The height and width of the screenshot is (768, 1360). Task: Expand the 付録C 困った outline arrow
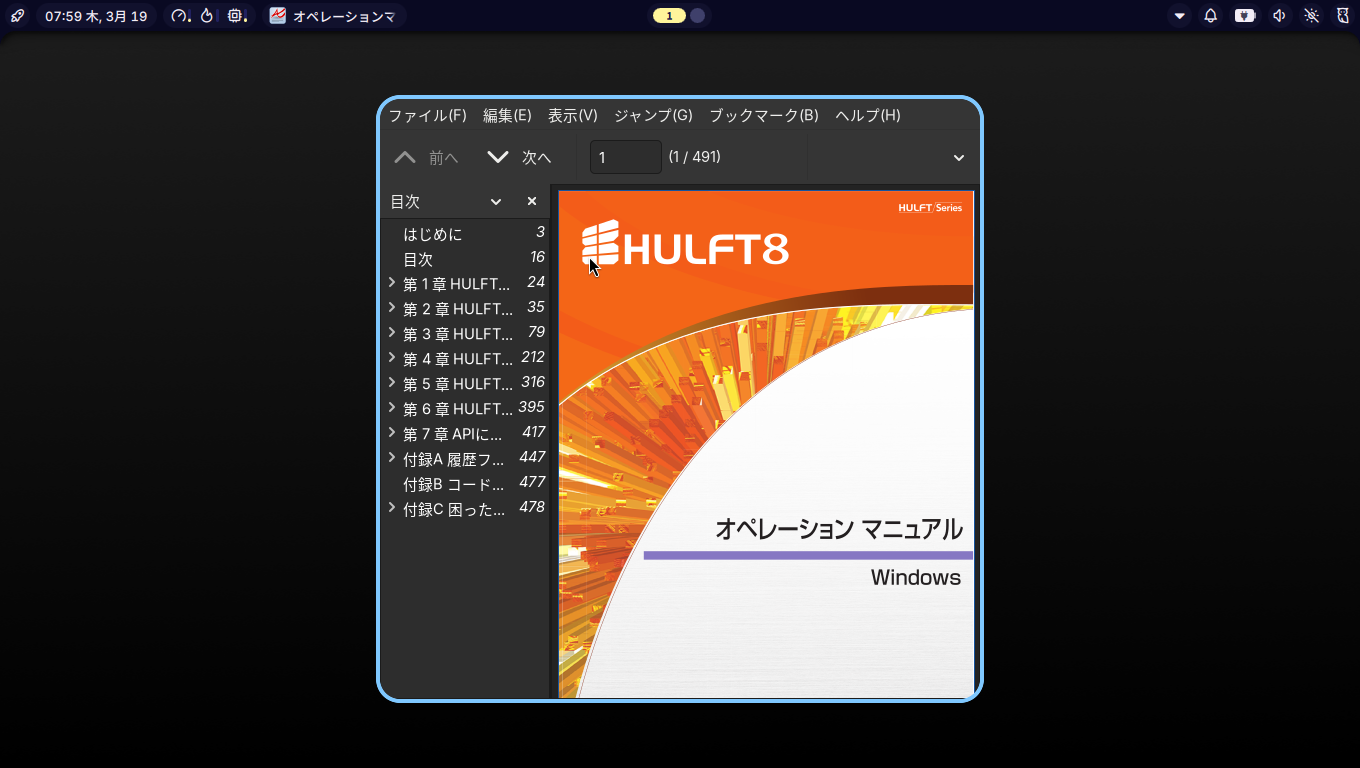point(392,508)
